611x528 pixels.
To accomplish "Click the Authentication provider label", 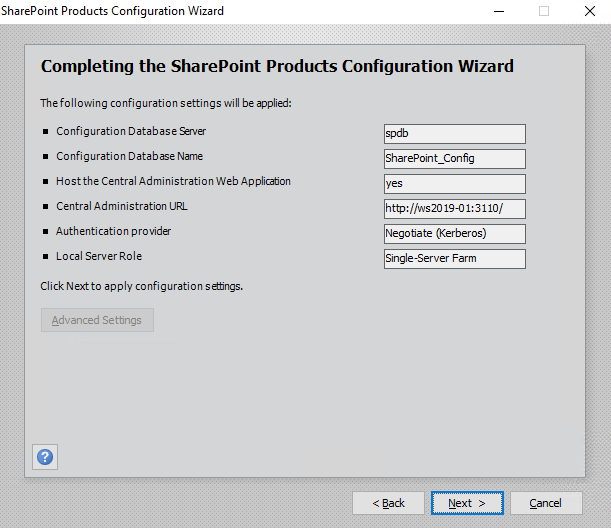I will (x=113, y=231).
